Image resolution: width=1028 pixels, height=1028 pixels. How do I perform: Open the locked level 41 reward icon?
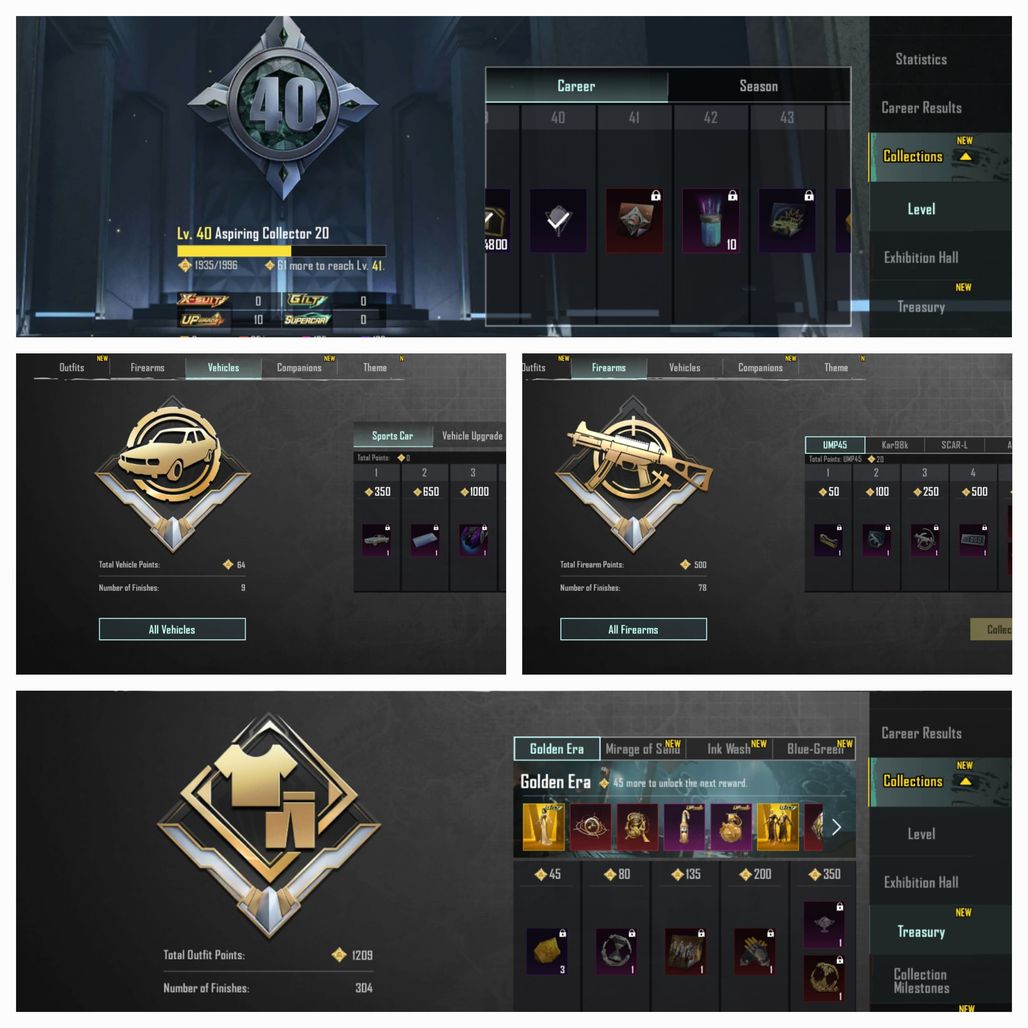pos(634,220)
